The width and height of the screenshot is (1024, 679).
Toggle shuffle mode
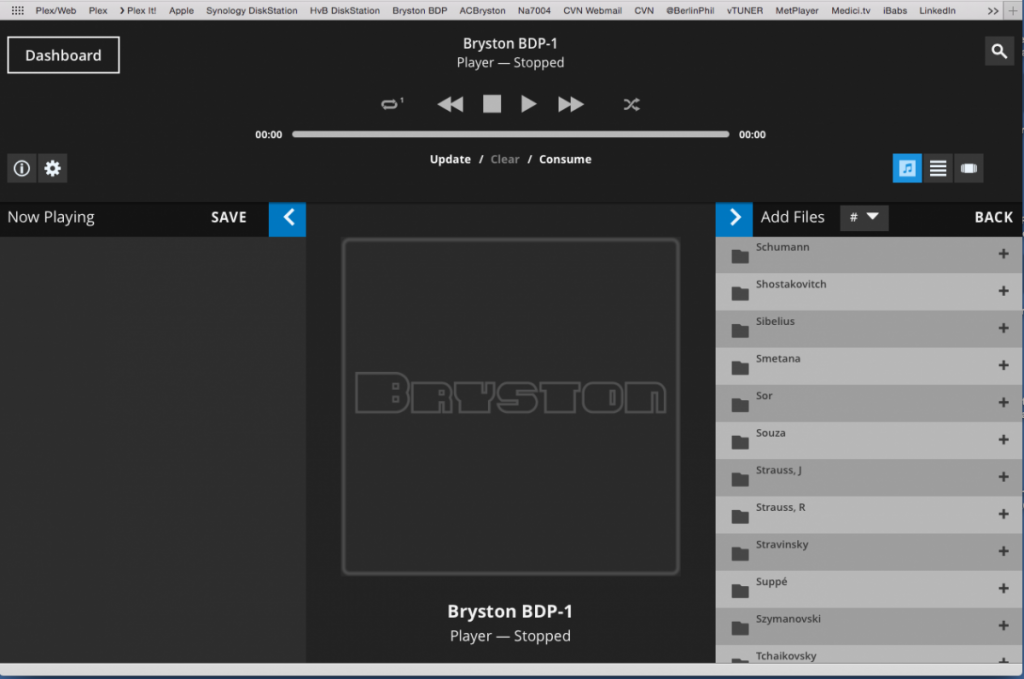click(632, 104)
